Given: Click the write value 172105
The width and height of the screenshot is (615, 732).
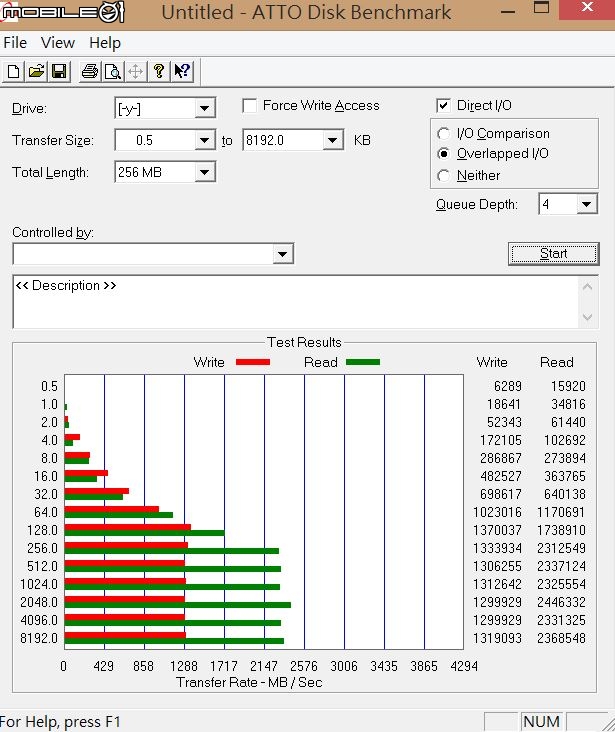Looking at the screenshot, I should [x=501, y=440].
